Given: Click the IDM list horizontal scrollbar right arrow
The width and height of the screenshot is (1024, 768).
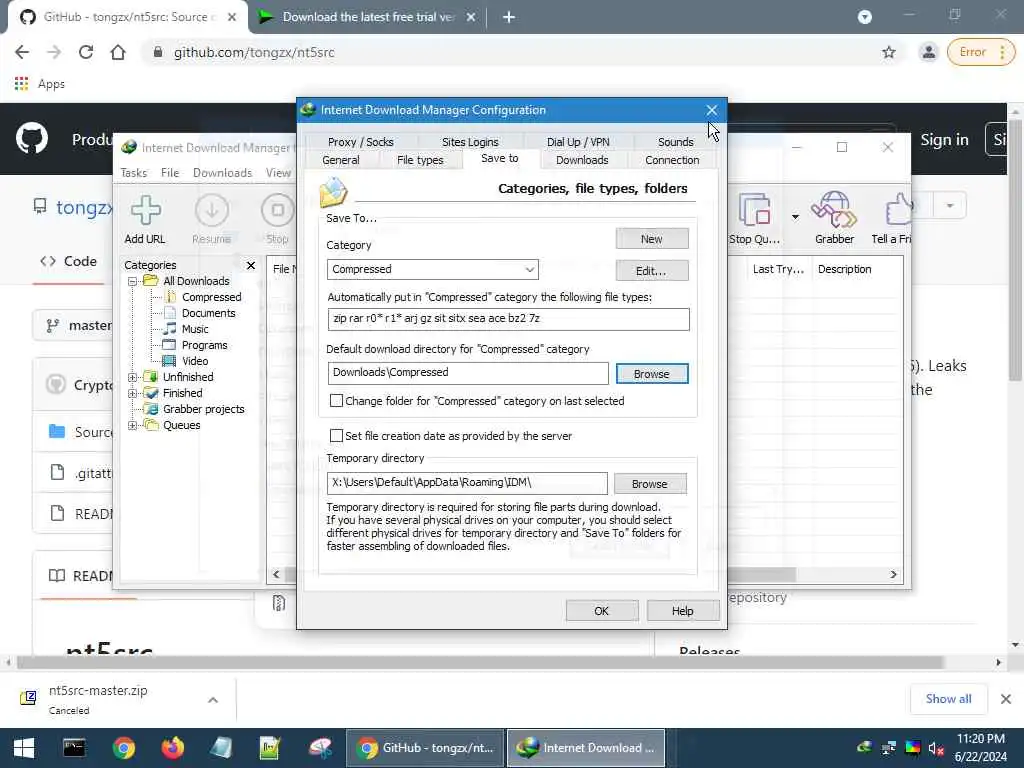Looking at the screenshot, I should pos(893,575).
